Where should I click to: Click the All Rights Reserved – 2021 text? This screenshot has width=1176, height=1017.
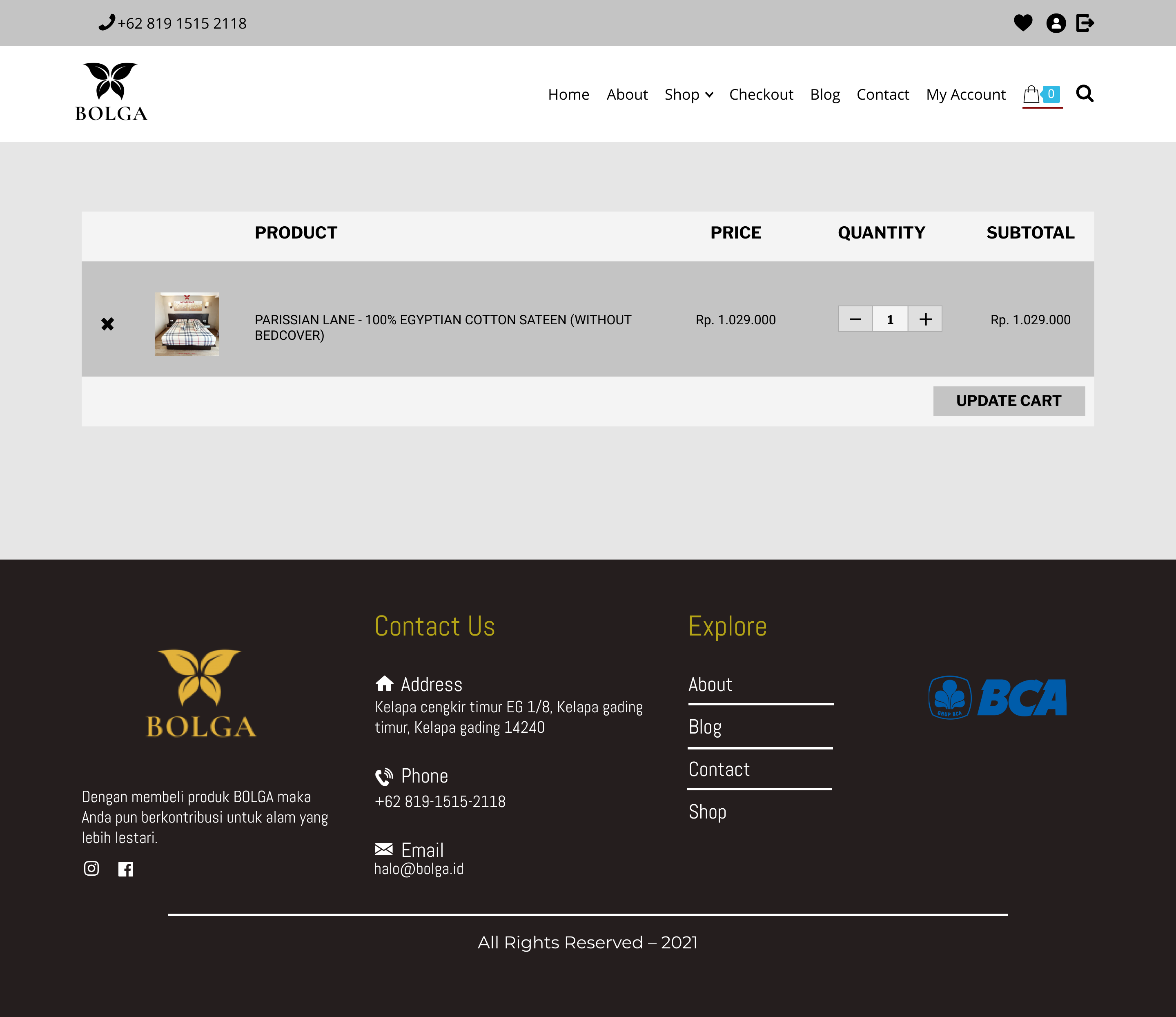[x=588, y=943]
